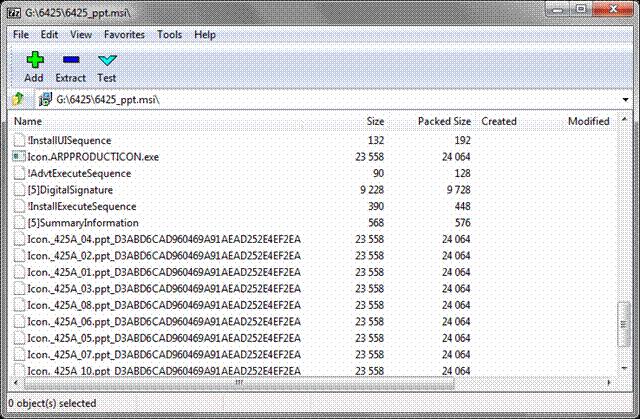Click the horizontal scrollbar right arrow
640x419 pixels.
pos(609,383)
